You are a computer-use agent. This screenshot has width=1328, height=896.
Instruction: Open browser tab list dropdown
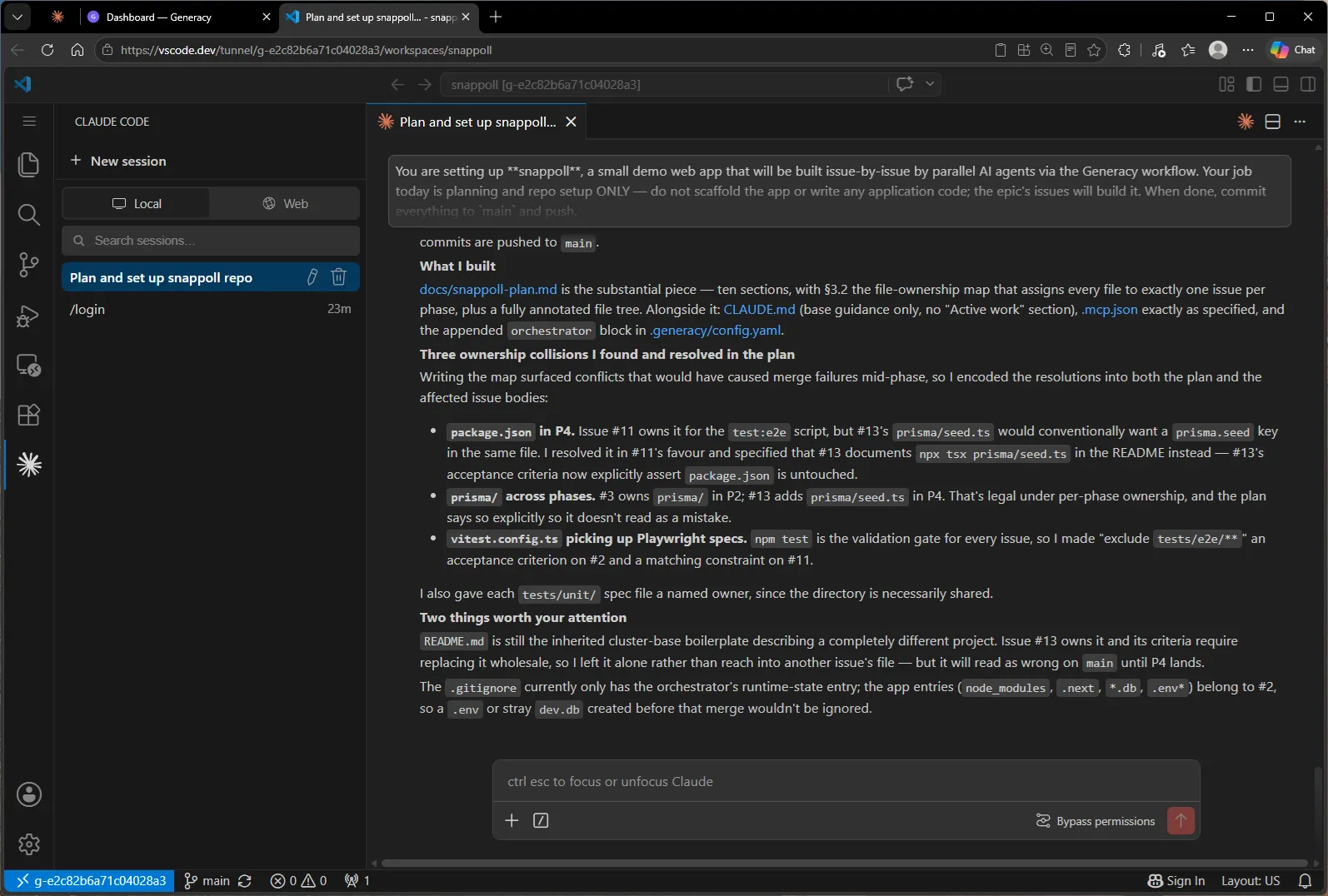(17, 17)
